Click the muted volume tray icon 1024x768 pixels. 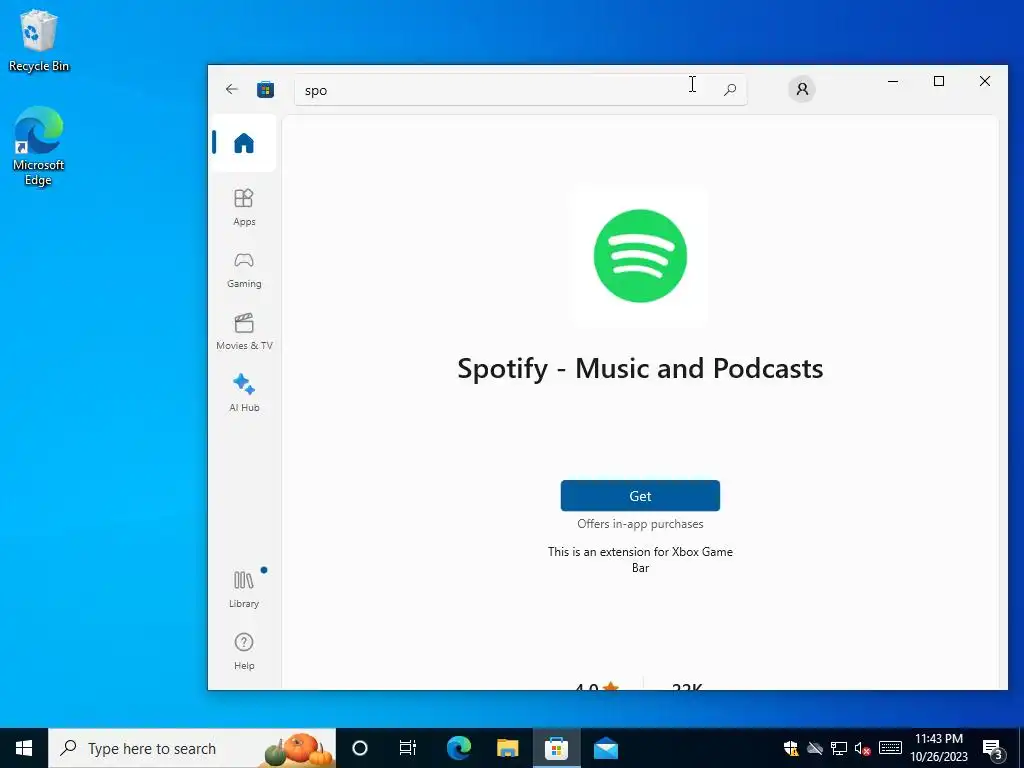tap(862, 748)
